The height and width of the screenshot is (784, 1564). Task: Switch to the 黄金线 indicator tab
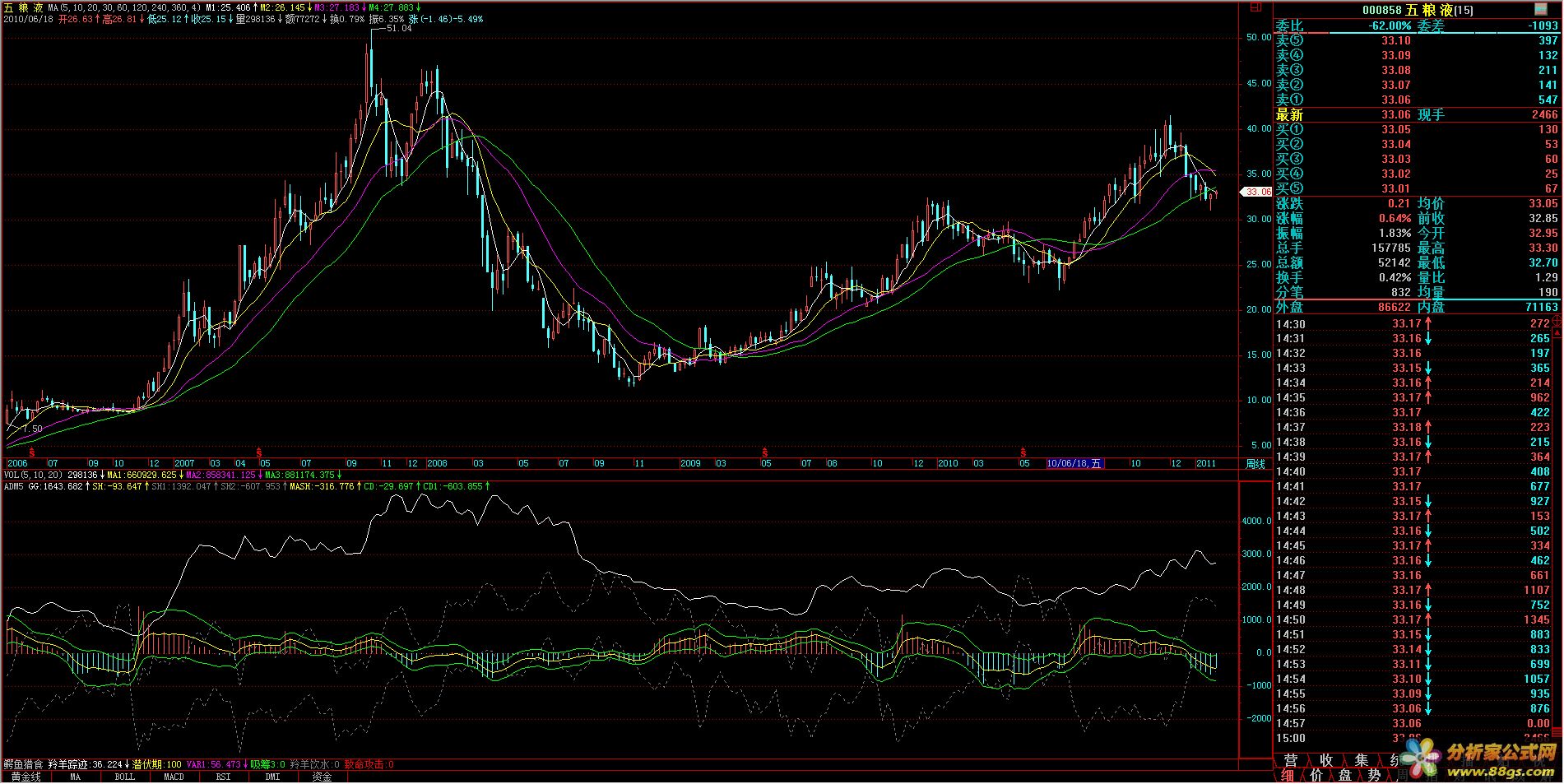click(x=26, y=777)
